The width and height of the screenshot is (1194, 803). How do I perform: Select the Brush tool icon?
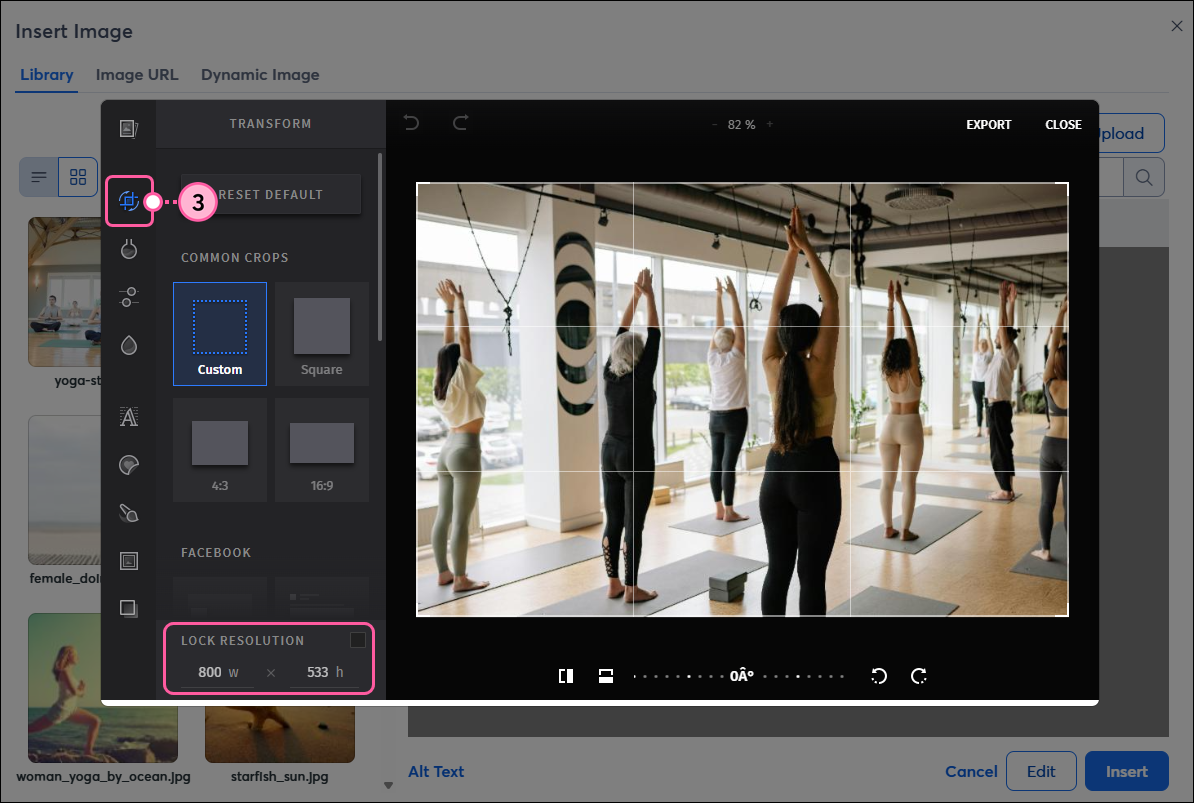pyautogui.click(x=128, y=513)
